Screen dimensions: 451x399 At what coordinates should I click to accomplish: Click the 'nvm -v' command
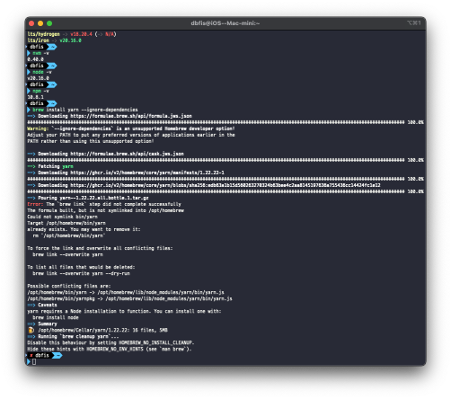(41, 53)
